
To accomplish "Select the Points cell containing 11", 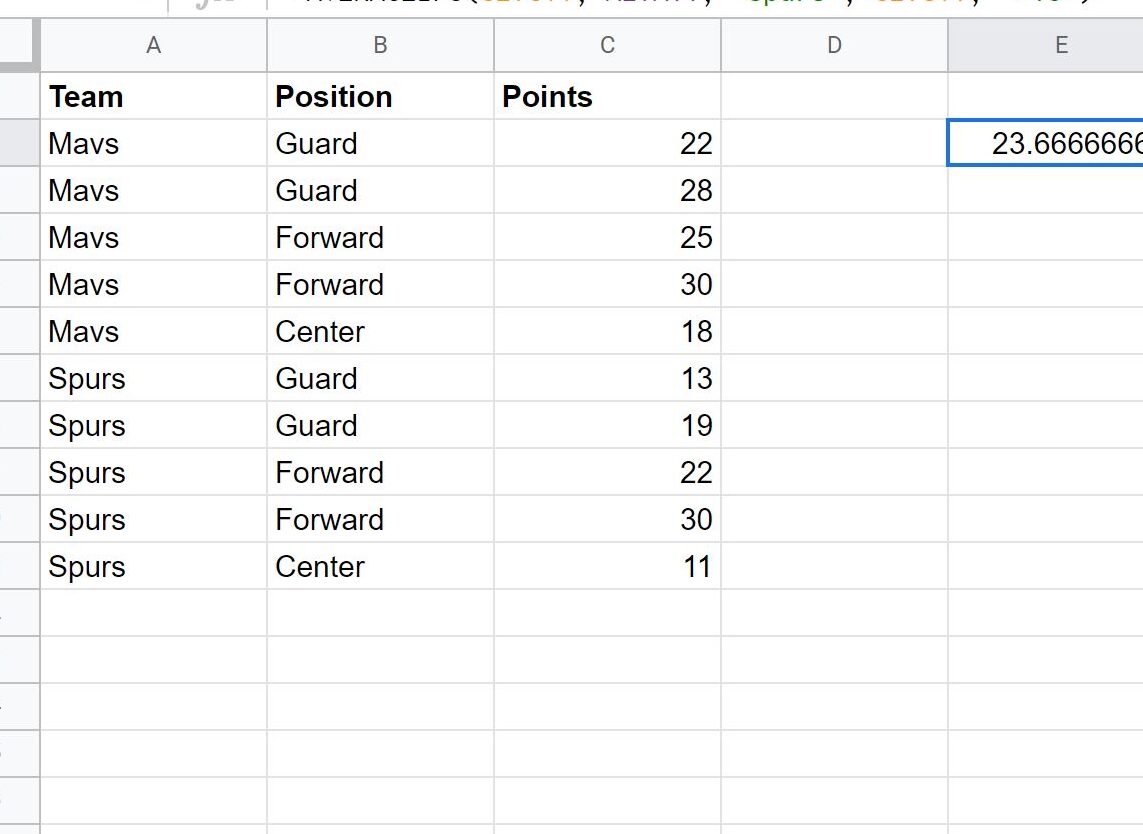I will pyautogui.click(x=607, y=567).
